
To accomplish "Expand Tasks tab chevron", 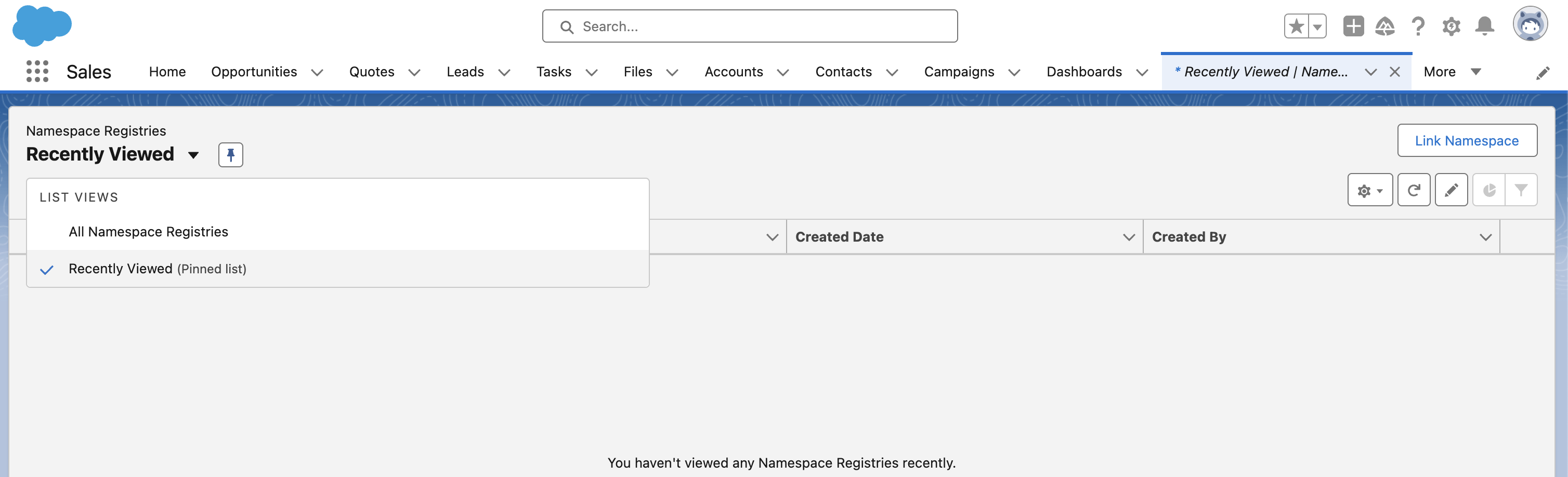I will [592, 72].
